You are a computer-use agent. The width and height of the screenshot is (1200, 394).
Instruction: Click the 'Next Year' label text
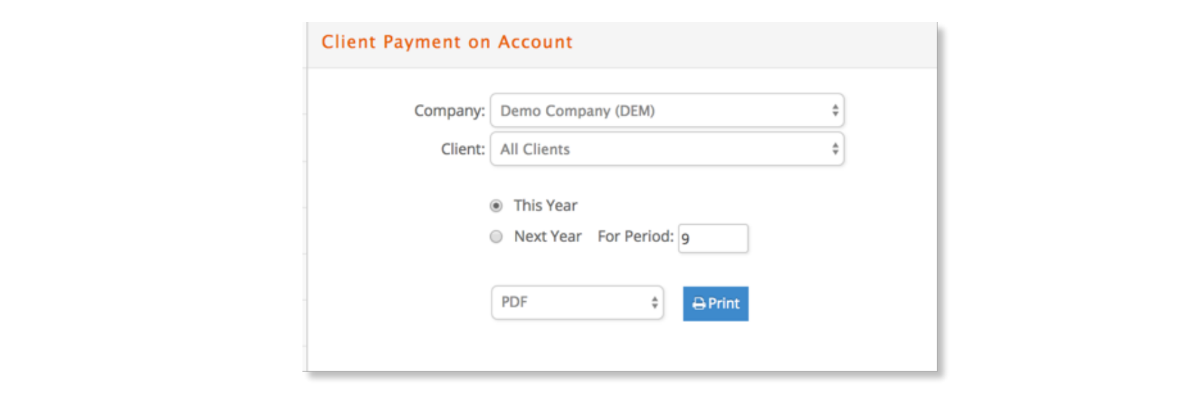(548, 238)
